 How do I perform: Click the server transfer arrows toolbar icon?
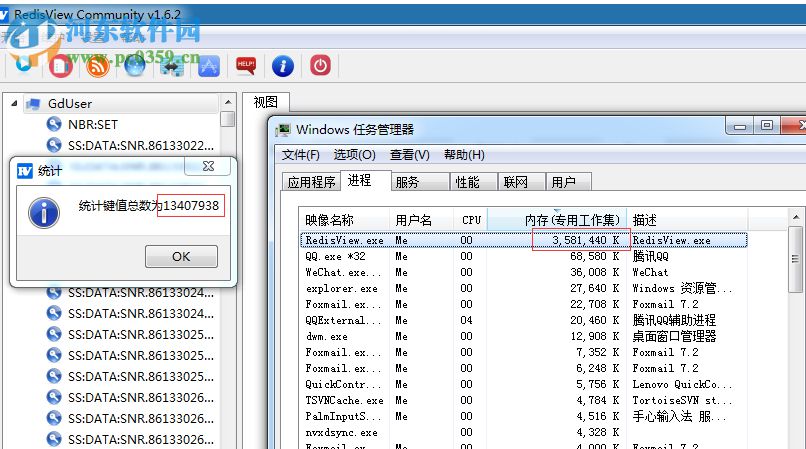tap(172, 67)
